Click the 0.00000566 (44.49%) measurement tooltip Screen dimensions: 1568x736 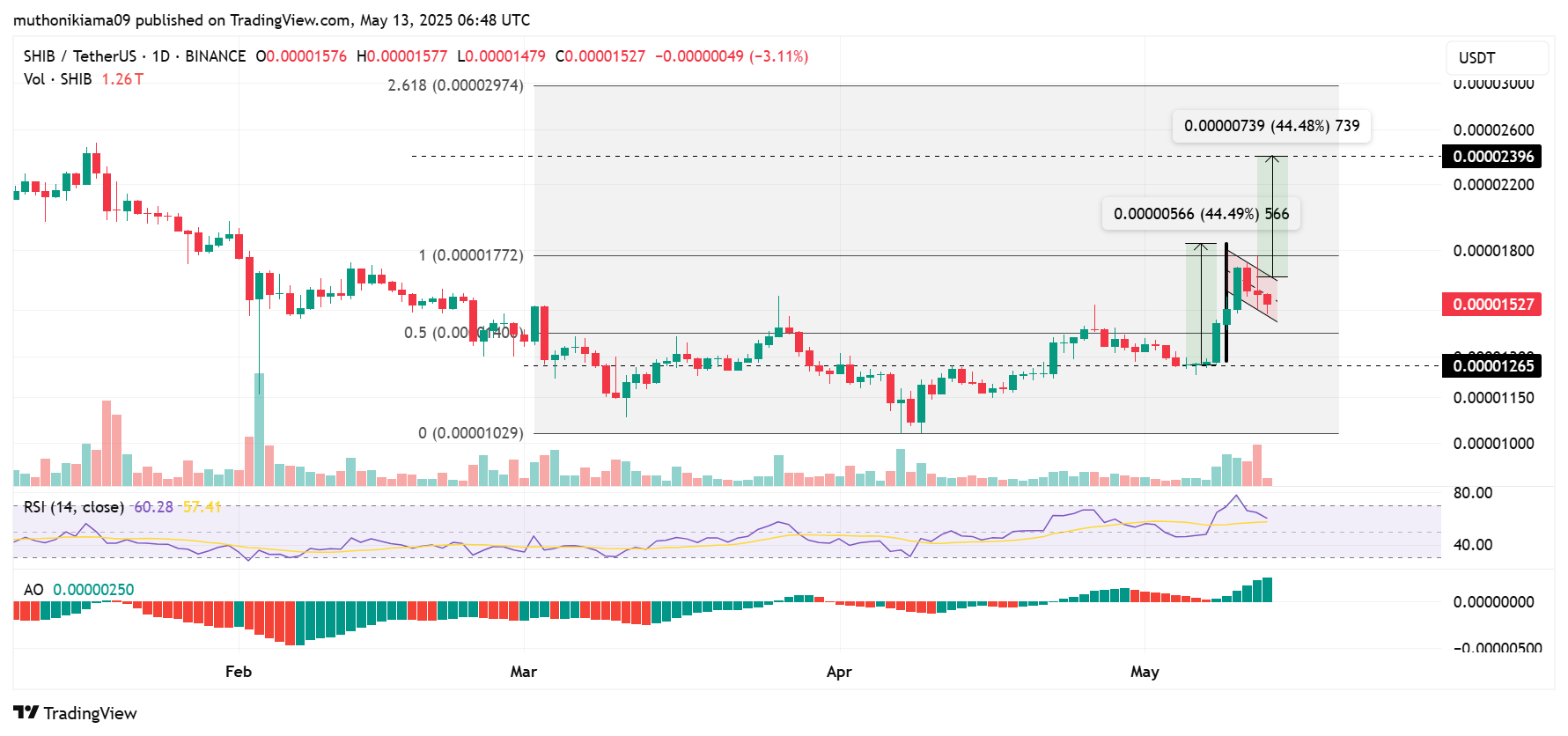[x=1201, y=214]
